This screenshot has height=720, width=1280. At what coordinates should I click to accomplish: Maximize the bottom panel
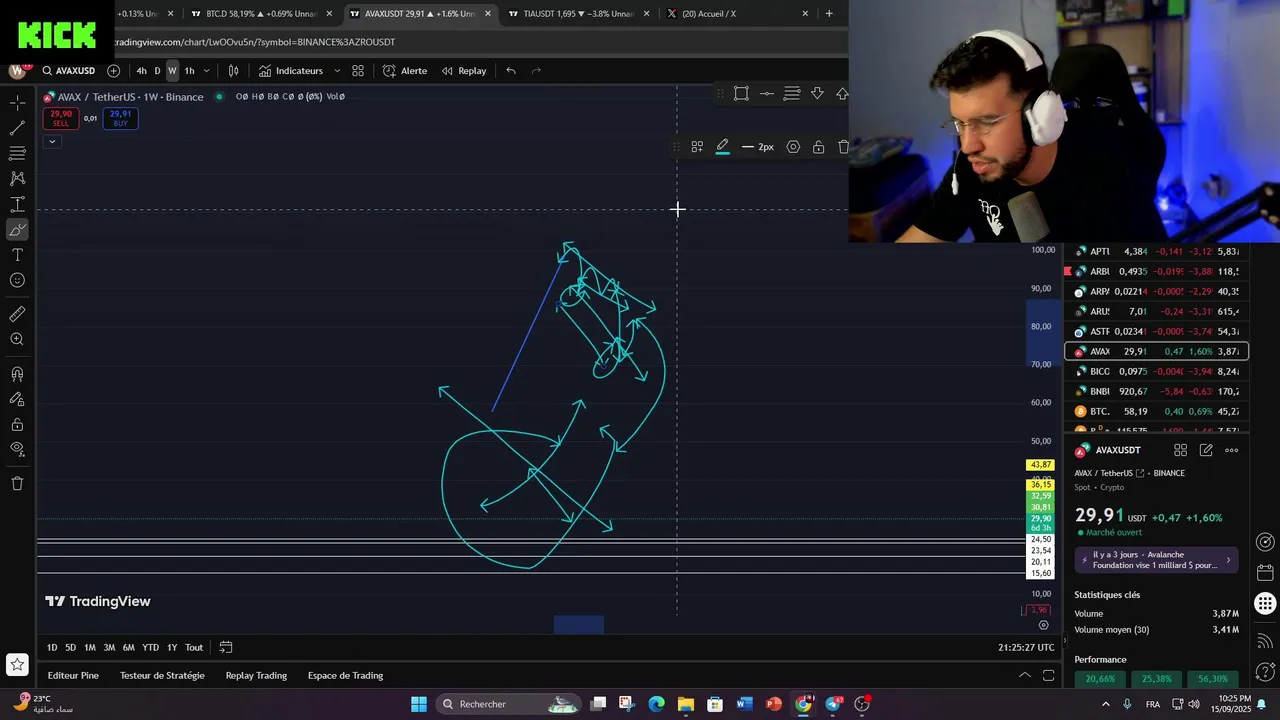point(1048,675)
